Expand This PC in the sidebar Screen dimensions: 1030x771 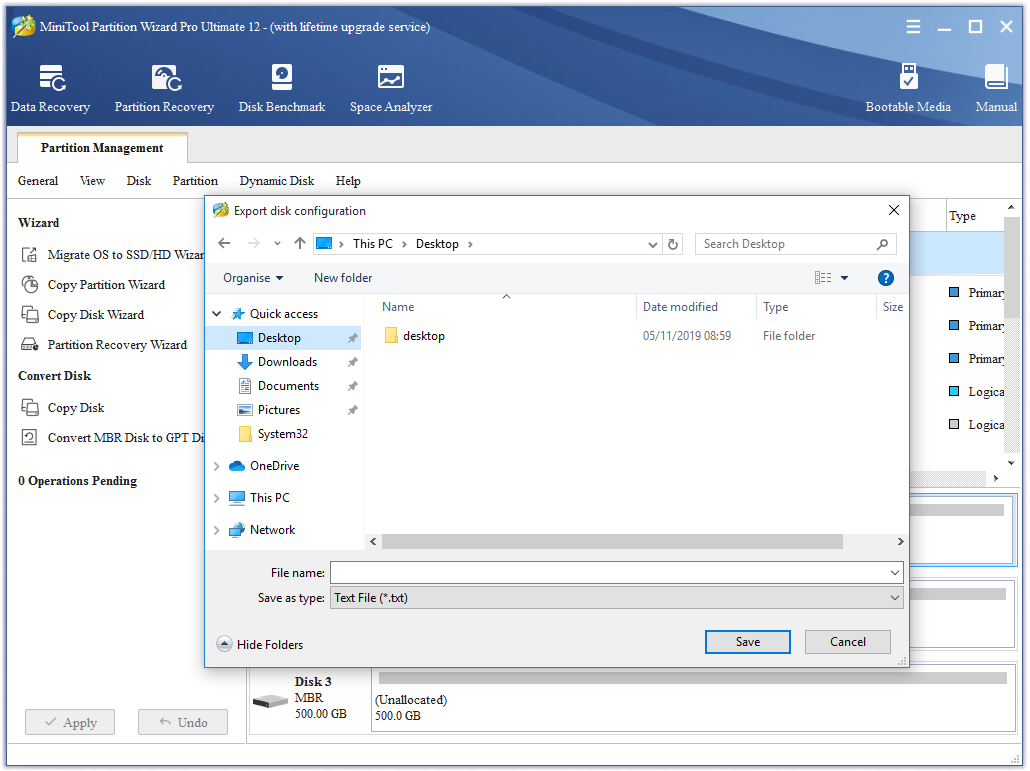pyautogui.click(x=218, y=497)
